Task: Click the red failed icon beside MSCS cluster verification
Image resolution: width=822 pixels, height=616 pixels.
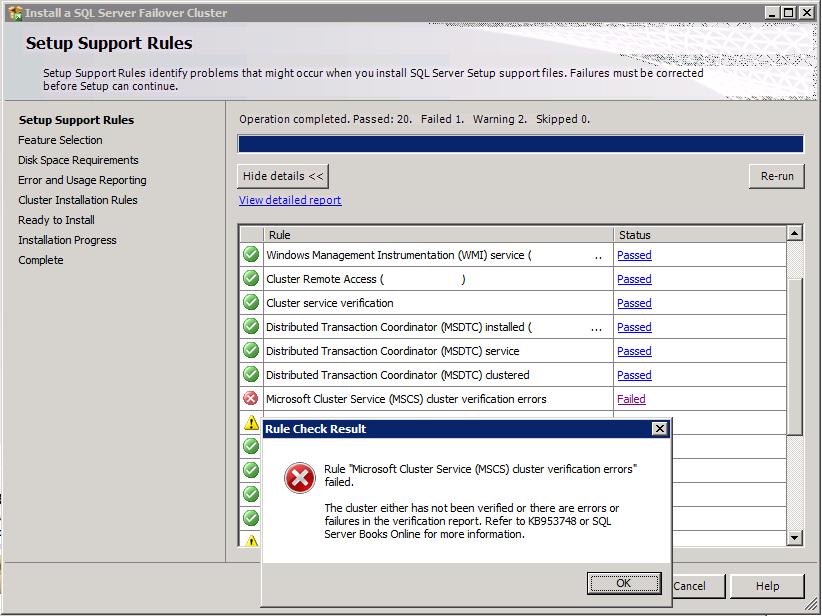Action: [x=251, y=398]
